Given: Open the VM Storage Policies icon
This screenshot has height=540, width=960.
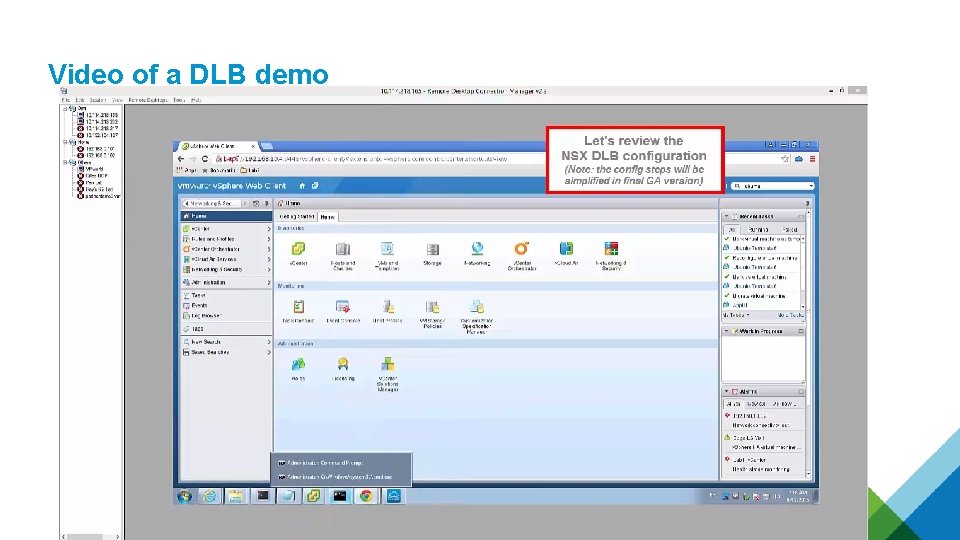Looking at the screenshot, I should [432, 306].
